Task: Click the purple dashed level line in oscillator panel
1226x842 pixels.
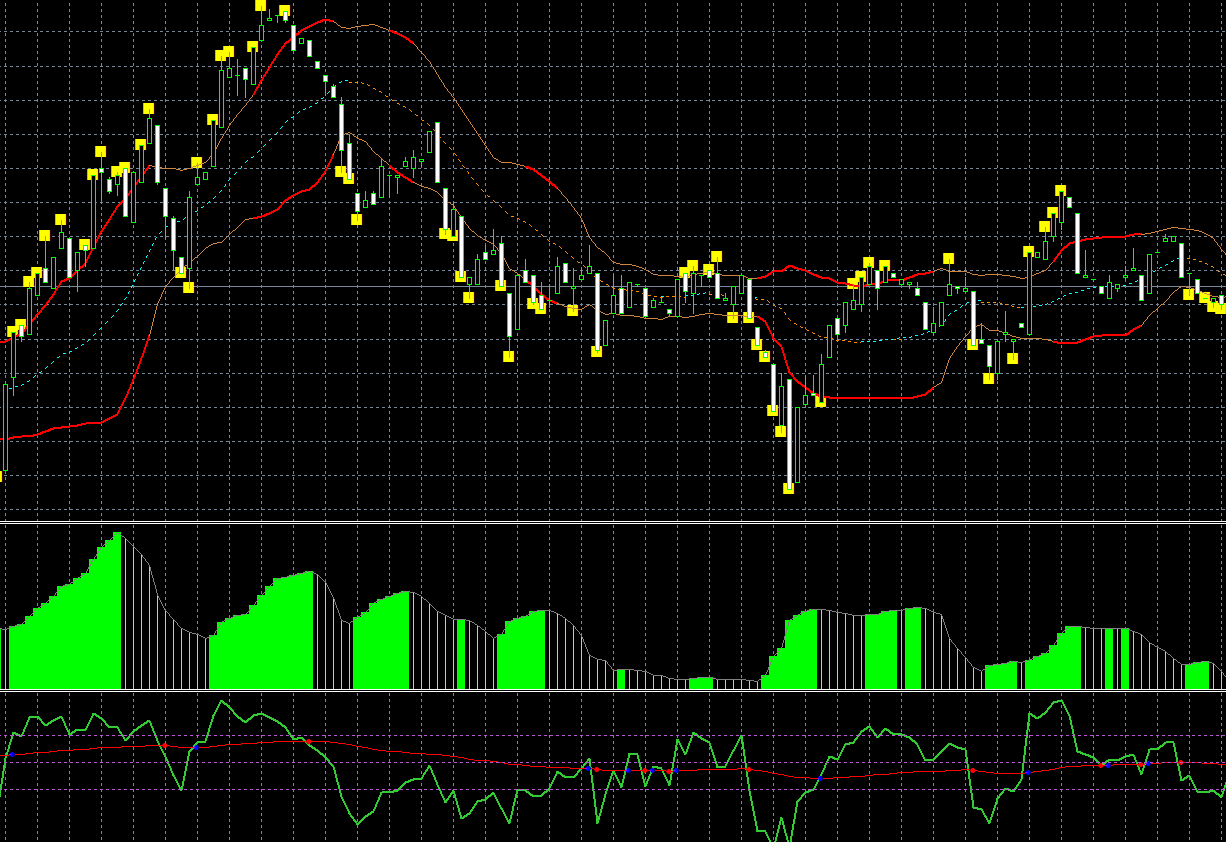Action: (613, 763)
